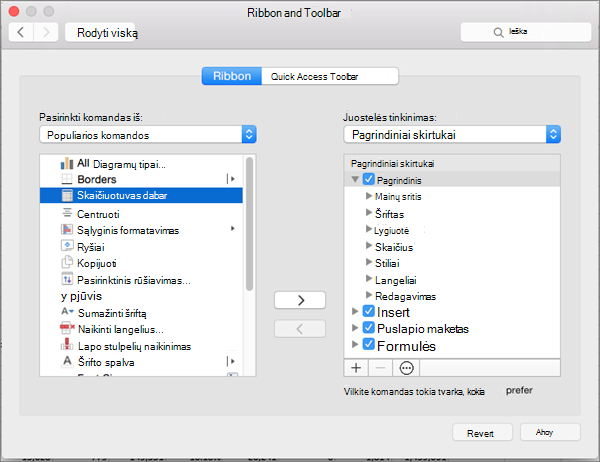The height and width of the screenshot is (462, 600).
Task: Click the Revert button
Action: tap(482, 433)
